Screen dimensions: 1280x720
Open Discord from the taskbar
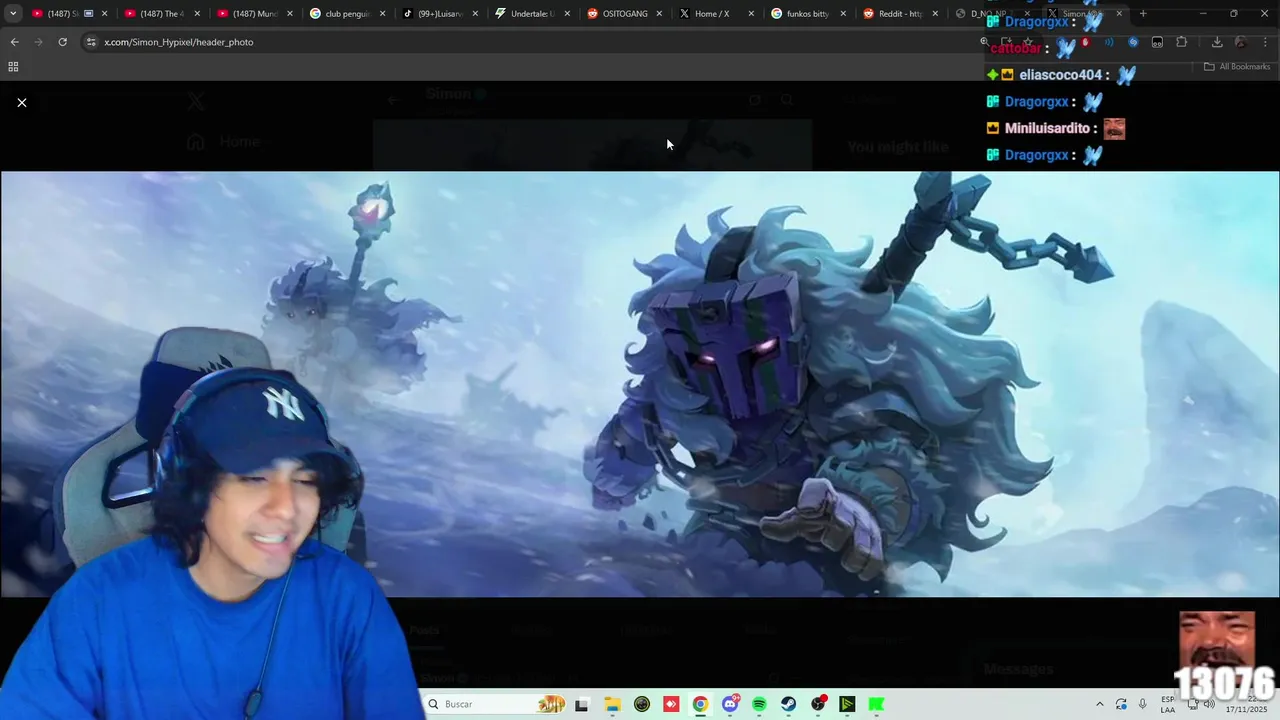click(x=730, y=704)
